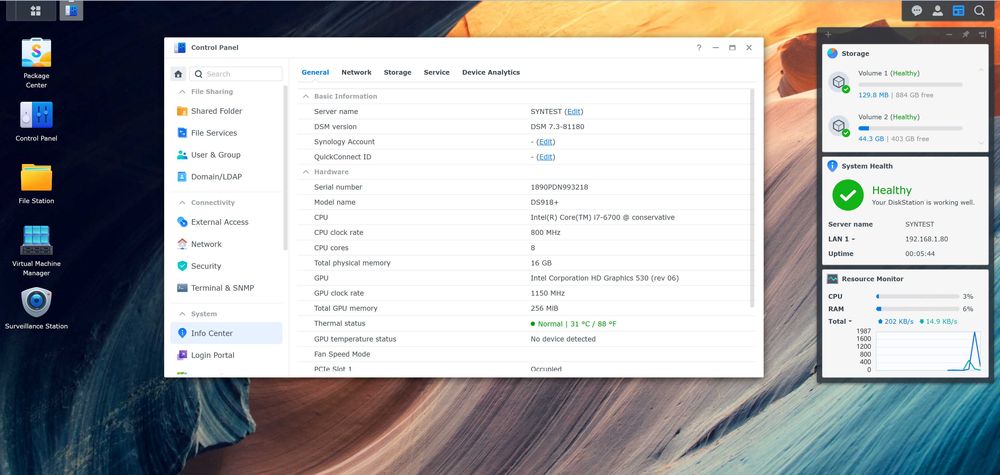1000x475 pixels.
Task: Switch to the Network tab
Action: click(357, 73)
